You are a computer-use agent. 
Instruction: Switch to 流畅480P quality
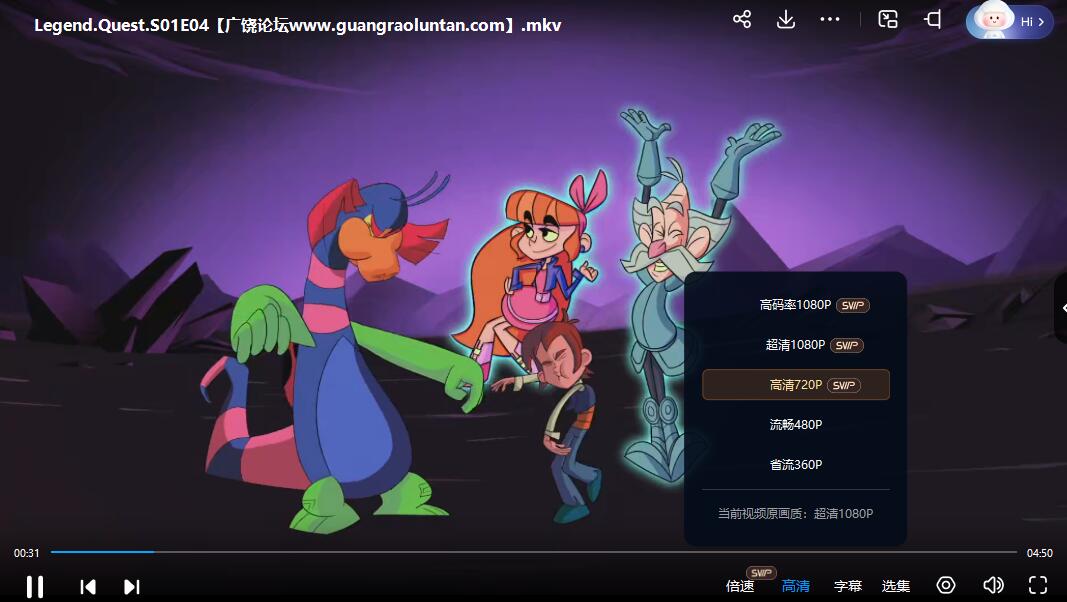(795, 424)
